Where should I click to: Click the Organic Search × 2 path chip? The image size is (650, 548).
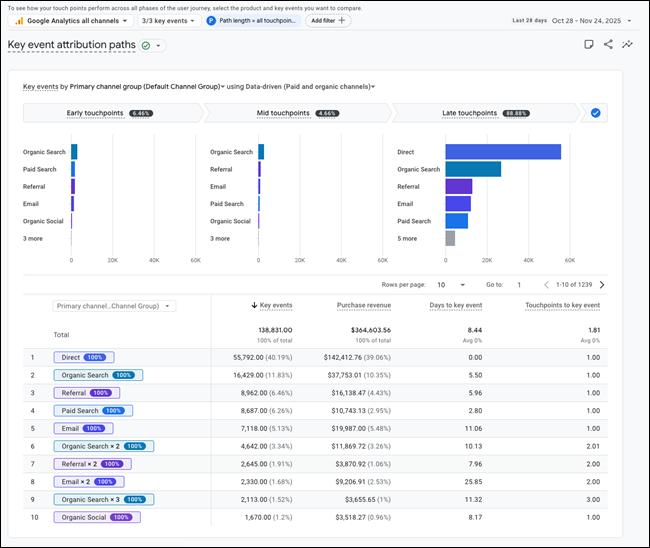(104, 446)
